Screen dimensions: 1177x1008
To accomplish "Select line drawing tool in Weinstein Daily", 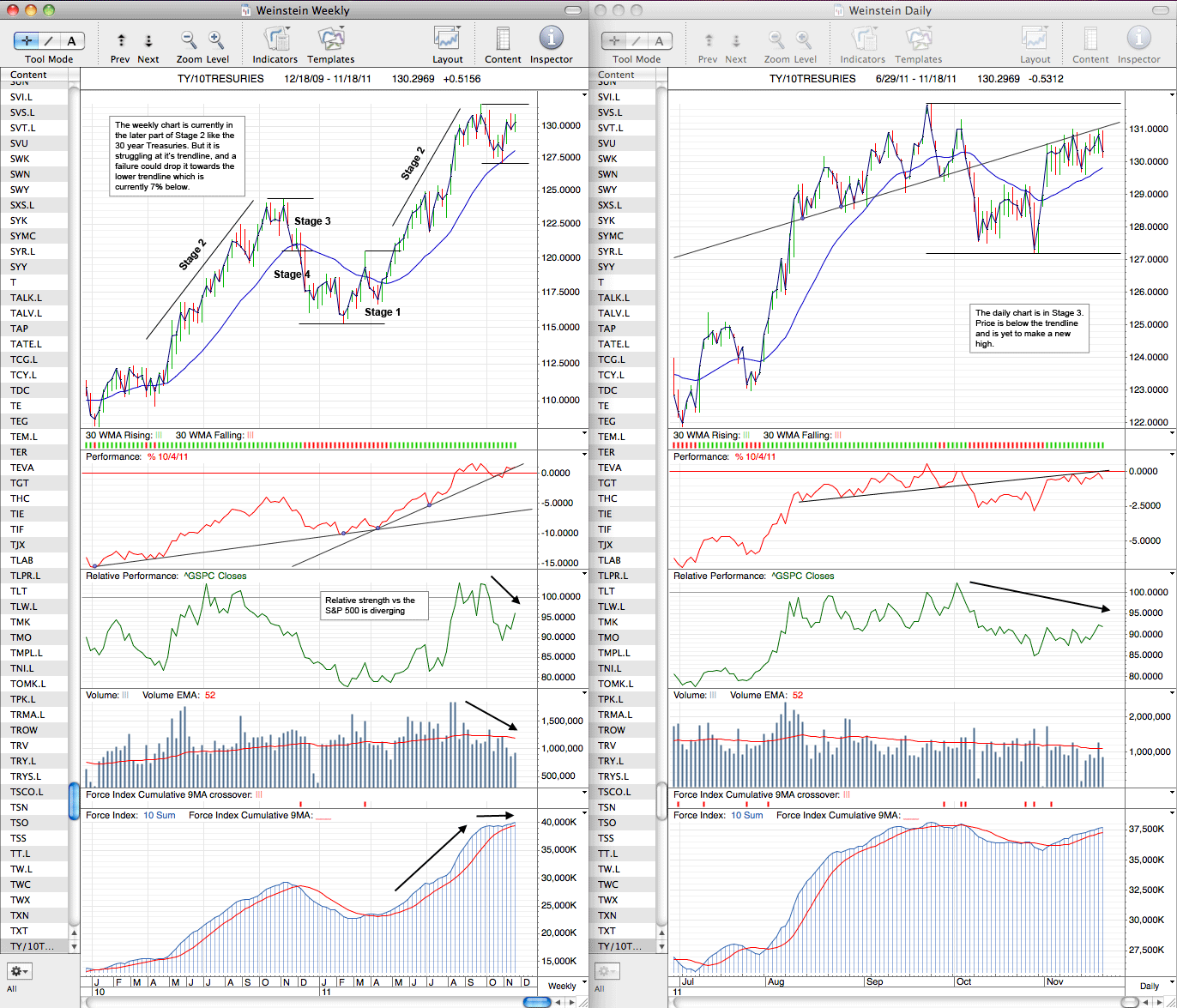I will 637,40.
